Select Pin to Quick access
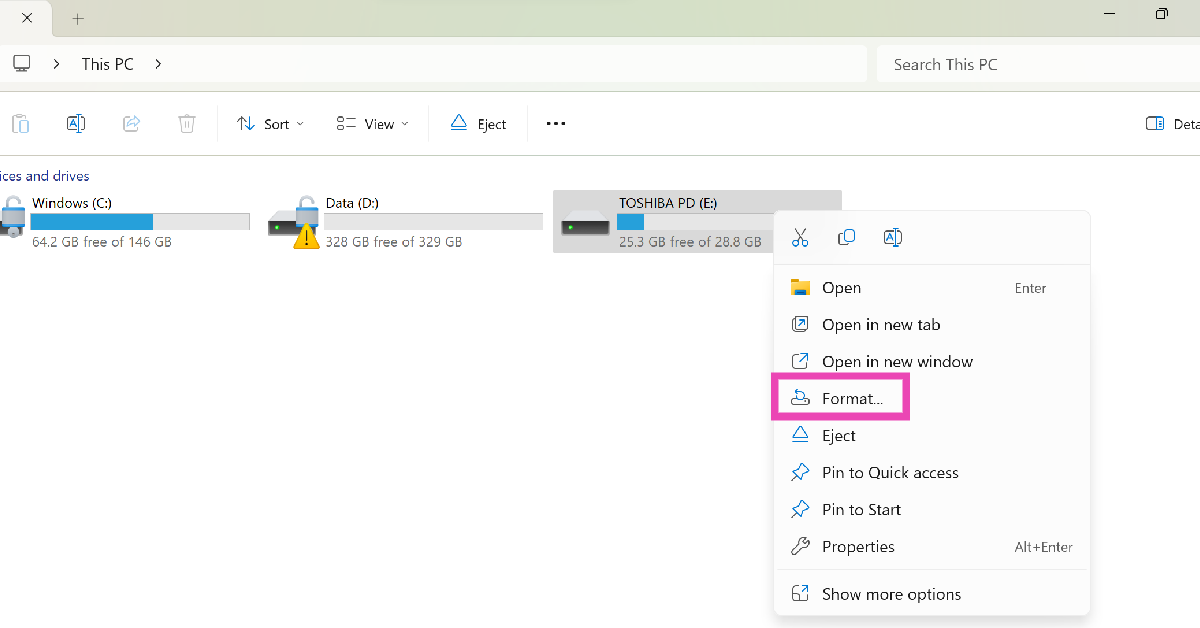Screen dimensions: 1200x628 (890, 472)
